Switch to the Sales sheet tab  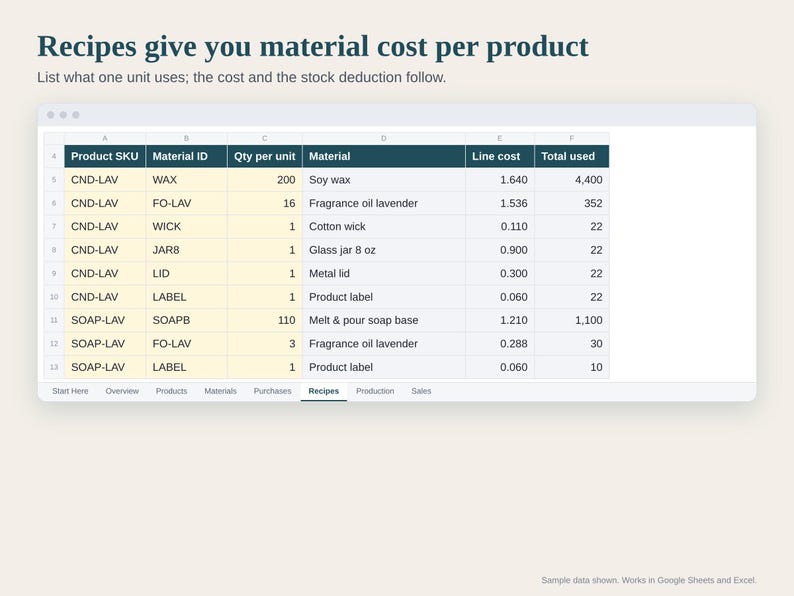point(421,391)
